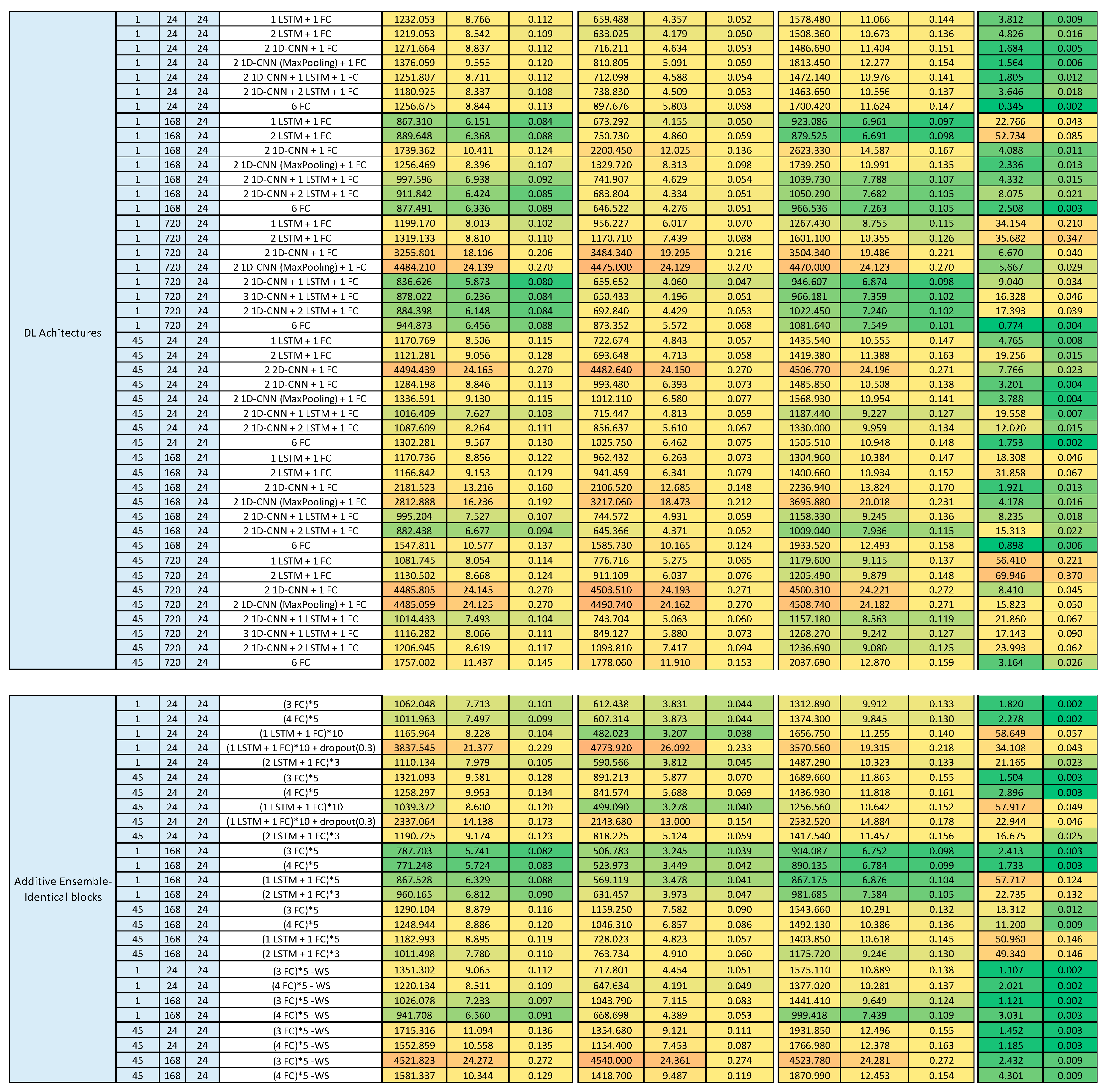Select the cell containing 2200.450
The width and height of the screenshot is (1109, 1092).
[x=611, y=150]
